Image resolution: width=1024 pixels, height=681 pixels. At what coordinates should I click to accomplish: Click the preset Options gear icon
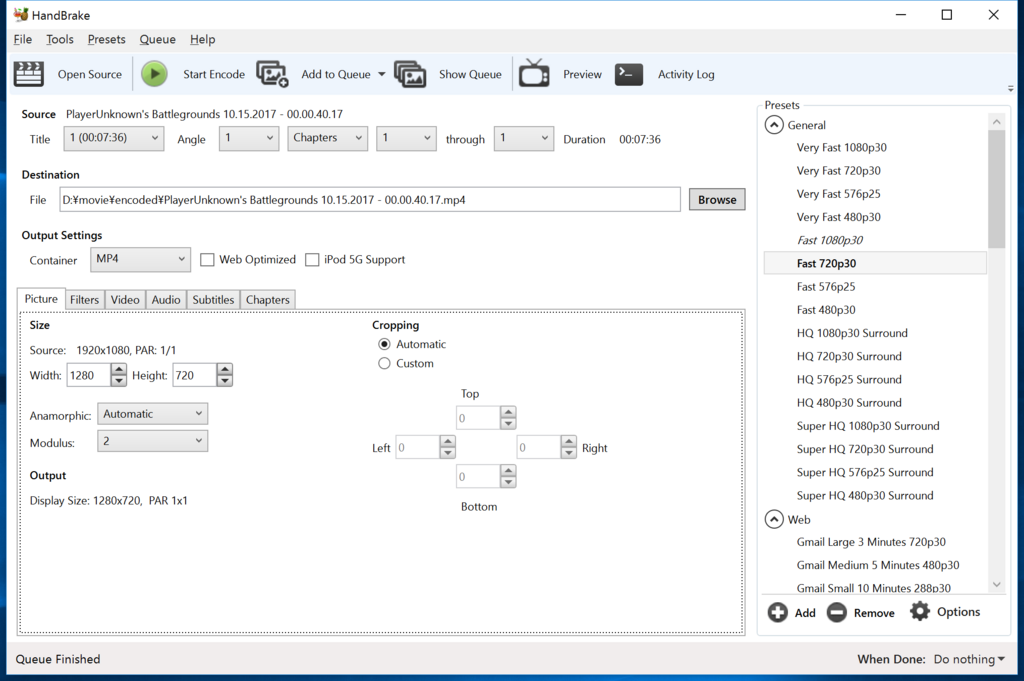tap(920, 612)
